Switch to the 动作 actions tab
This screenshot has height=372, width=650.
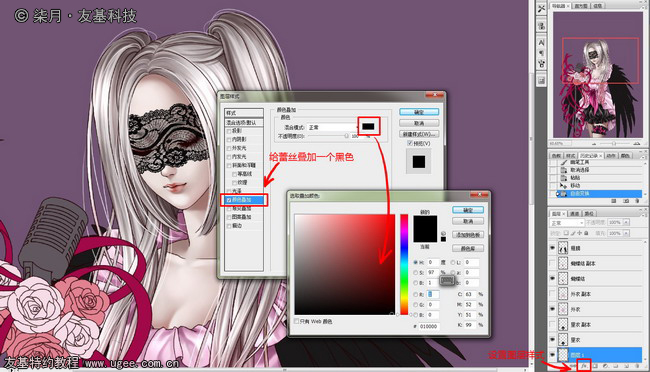click(611, 156)
